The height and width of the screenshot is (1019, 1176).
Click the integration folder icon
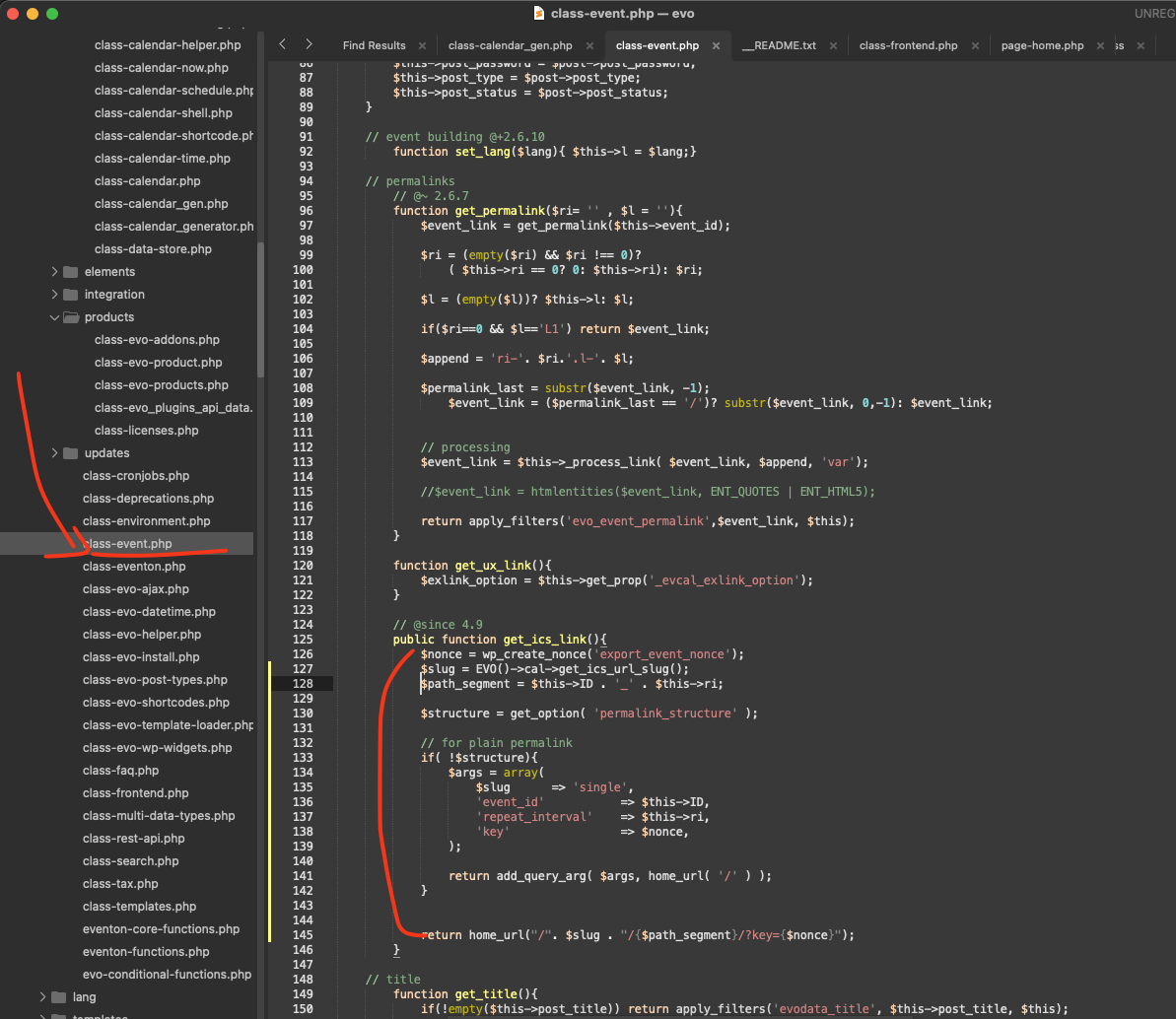click(70, 295)
